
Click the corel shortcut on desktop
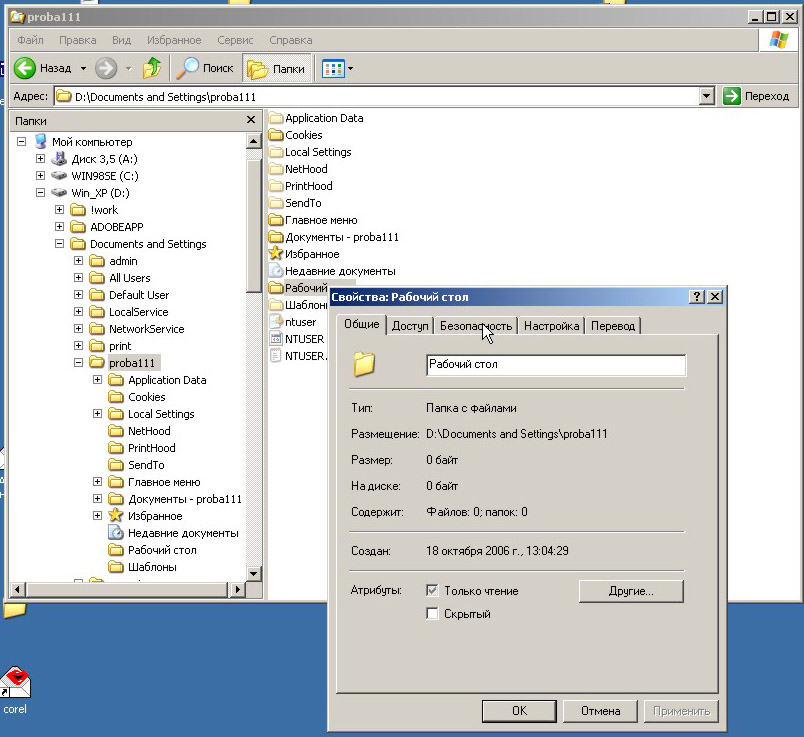point(15,685)
